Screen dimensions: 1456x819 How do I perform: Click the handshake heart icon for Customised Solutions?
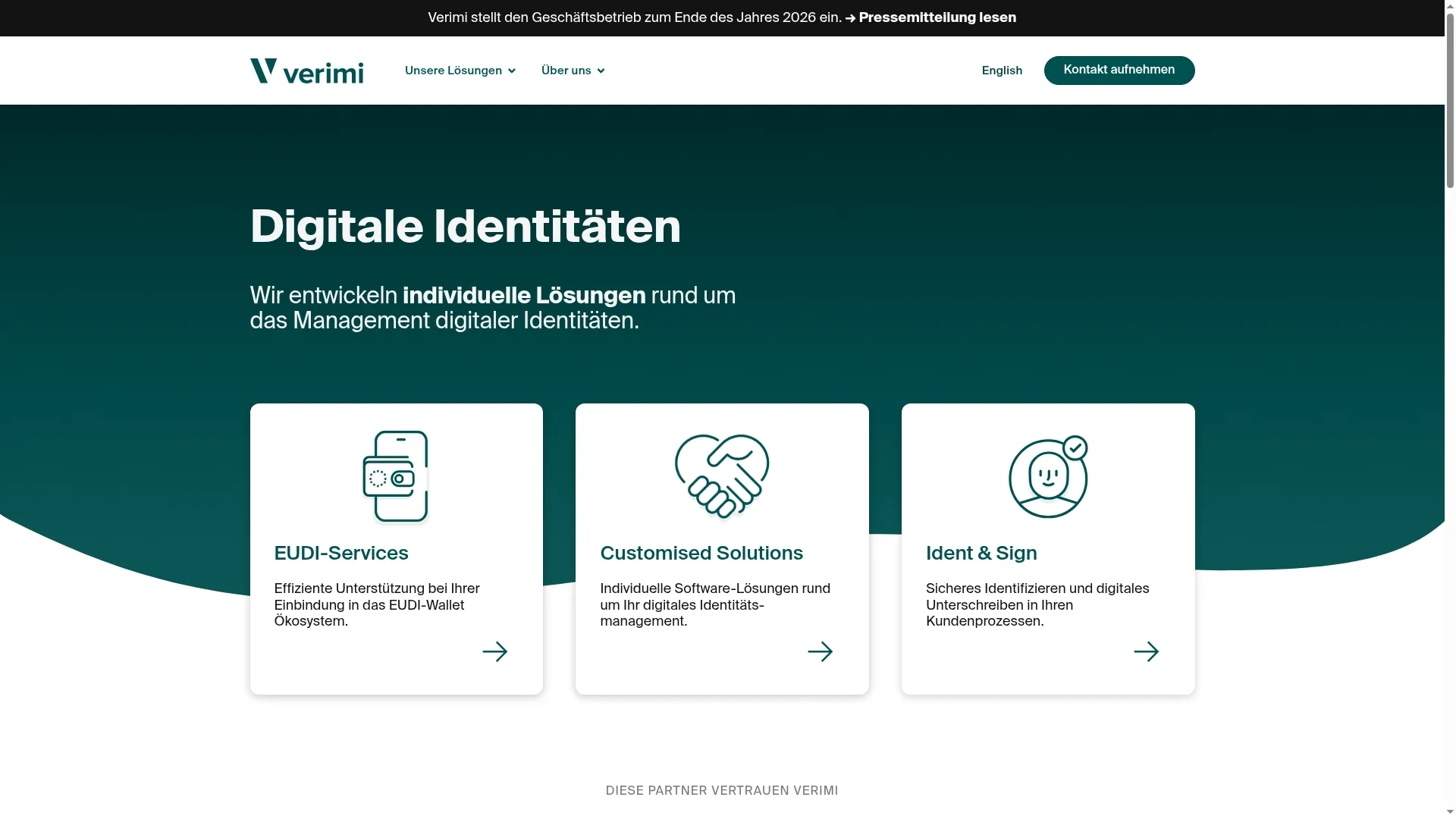click(x=722, y=477)
